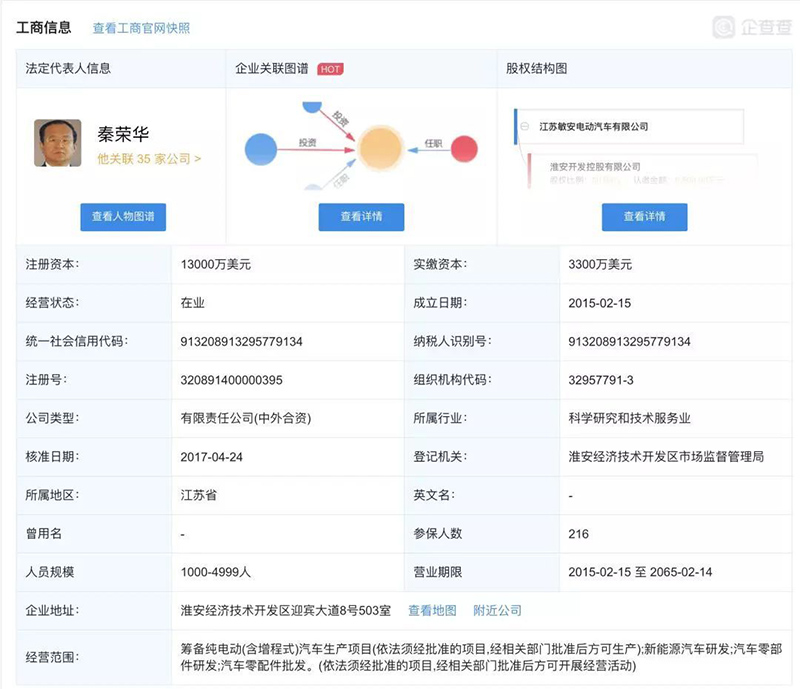Viewport: 800px width, 689px height.
Task: Click the 登记机关 label
Action: click(440, 457)
